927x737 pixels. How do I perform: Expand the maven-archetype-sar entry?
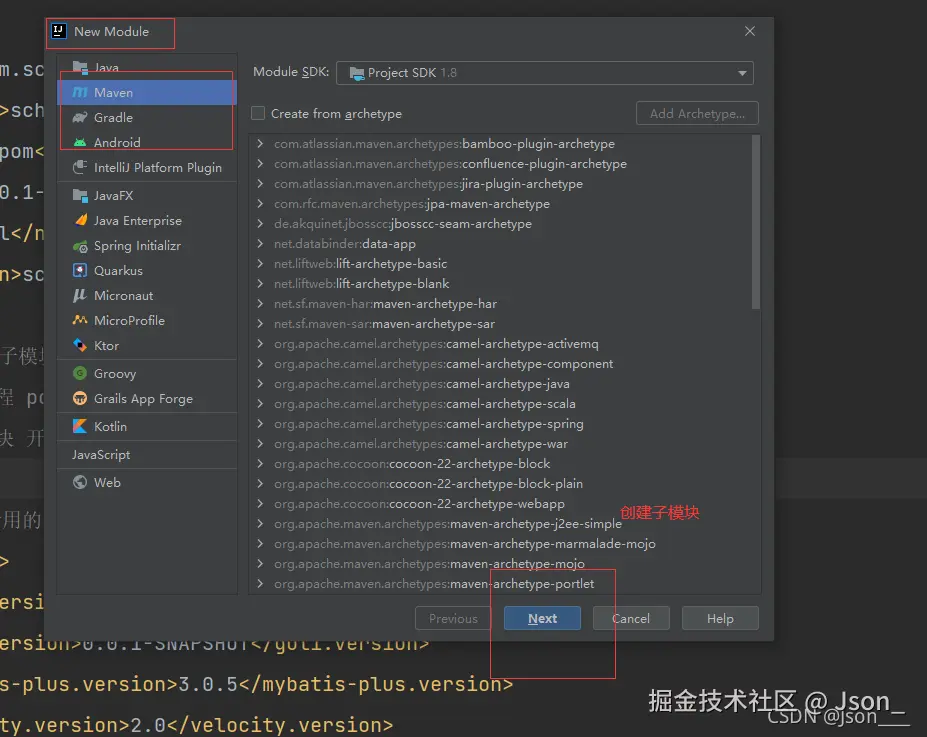[260, 323]
